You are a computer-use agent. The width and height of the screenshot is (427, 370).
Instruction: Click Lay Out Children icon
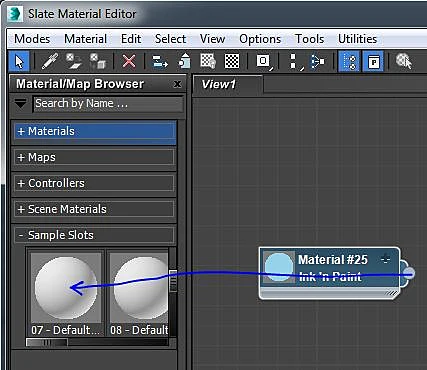318,61
